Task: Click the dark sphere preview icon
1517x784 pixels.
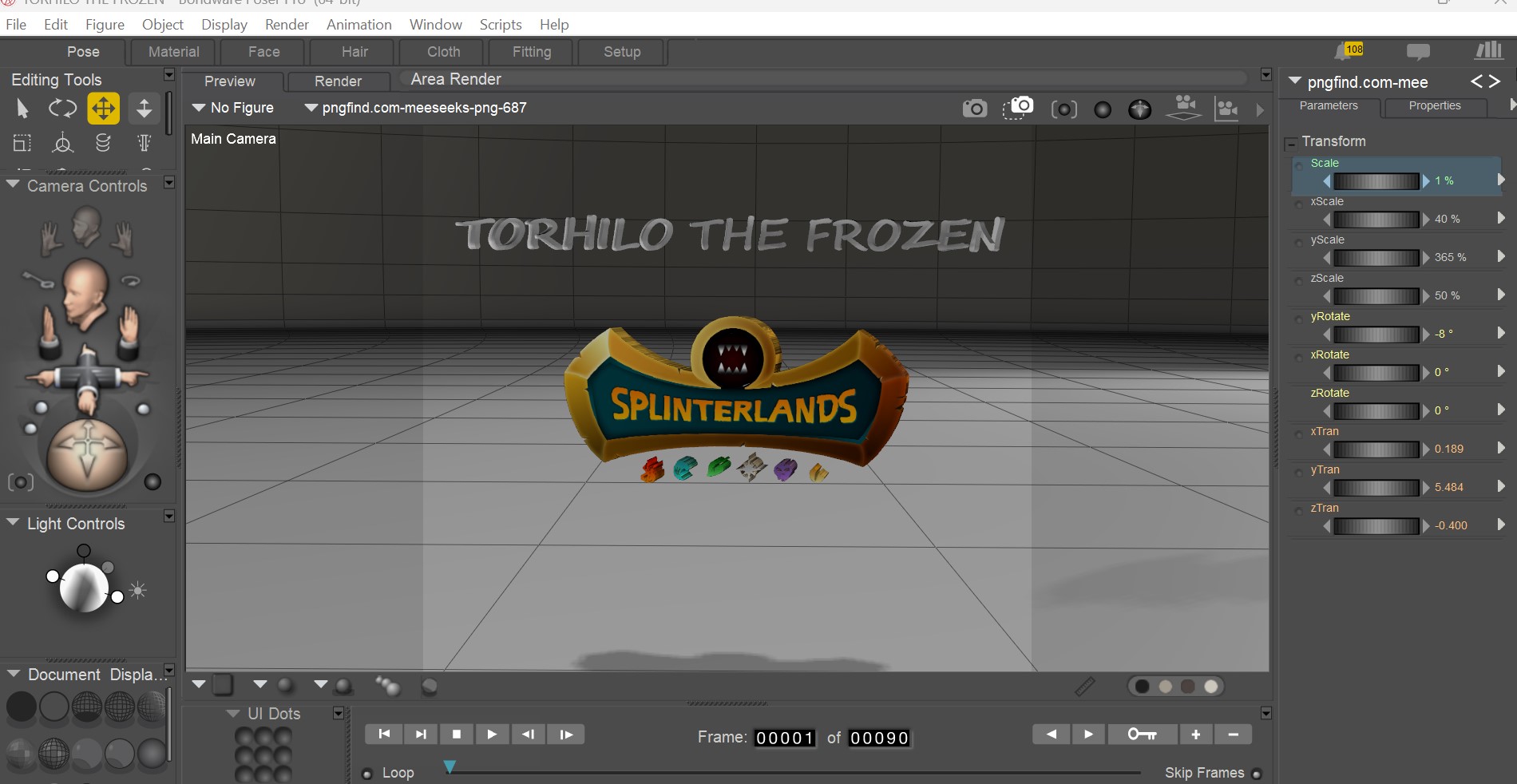Action: (x=1103, y=109)
